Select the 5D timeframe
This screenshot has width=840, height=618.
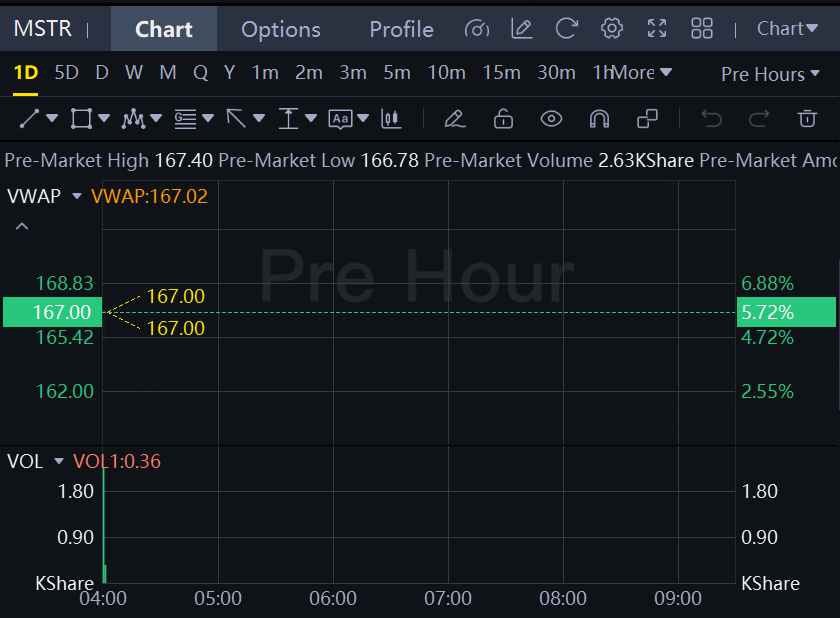pyautogui.click(x=66, y=73)
